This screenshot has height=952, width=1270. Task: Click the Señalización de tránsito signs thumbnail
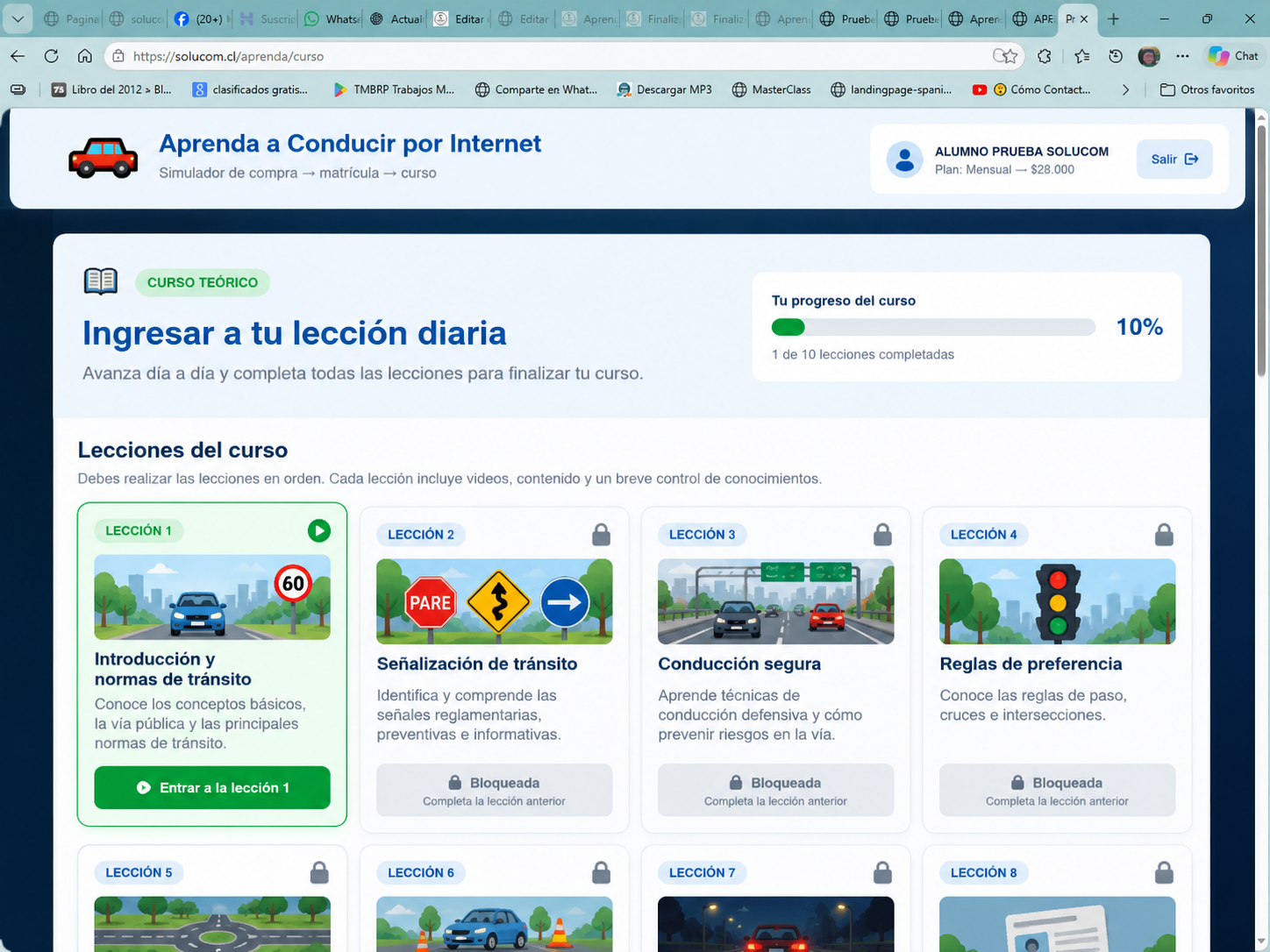point(495,601)
